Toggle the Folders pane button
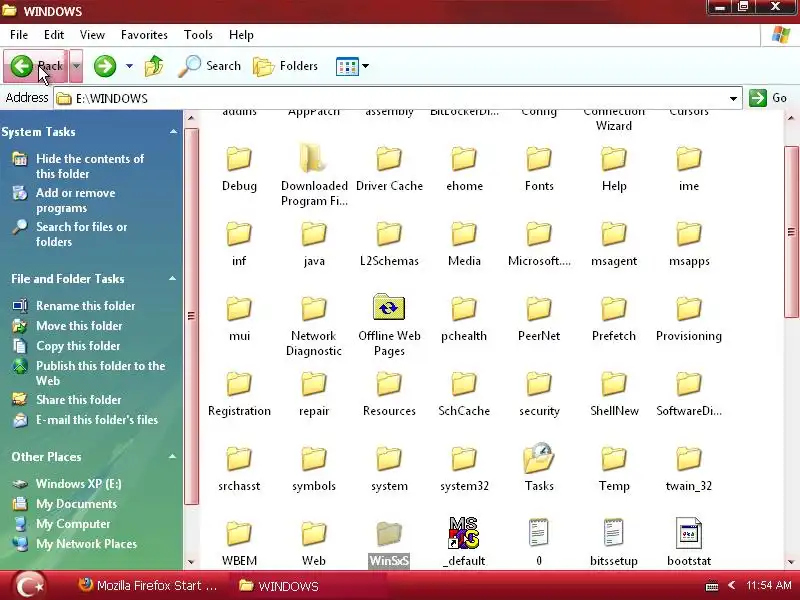800x600 pixels. tap(286, 66)
